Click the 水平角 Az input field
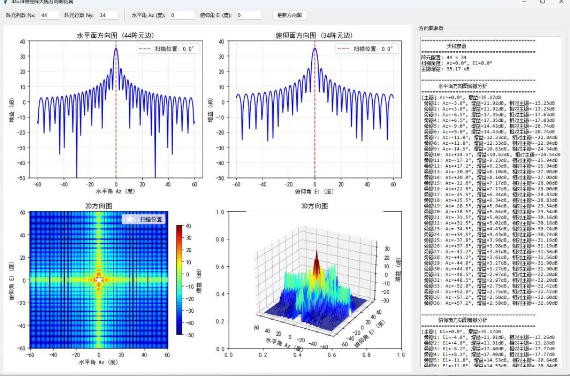570x376 pixels. (x=181, y=15)
